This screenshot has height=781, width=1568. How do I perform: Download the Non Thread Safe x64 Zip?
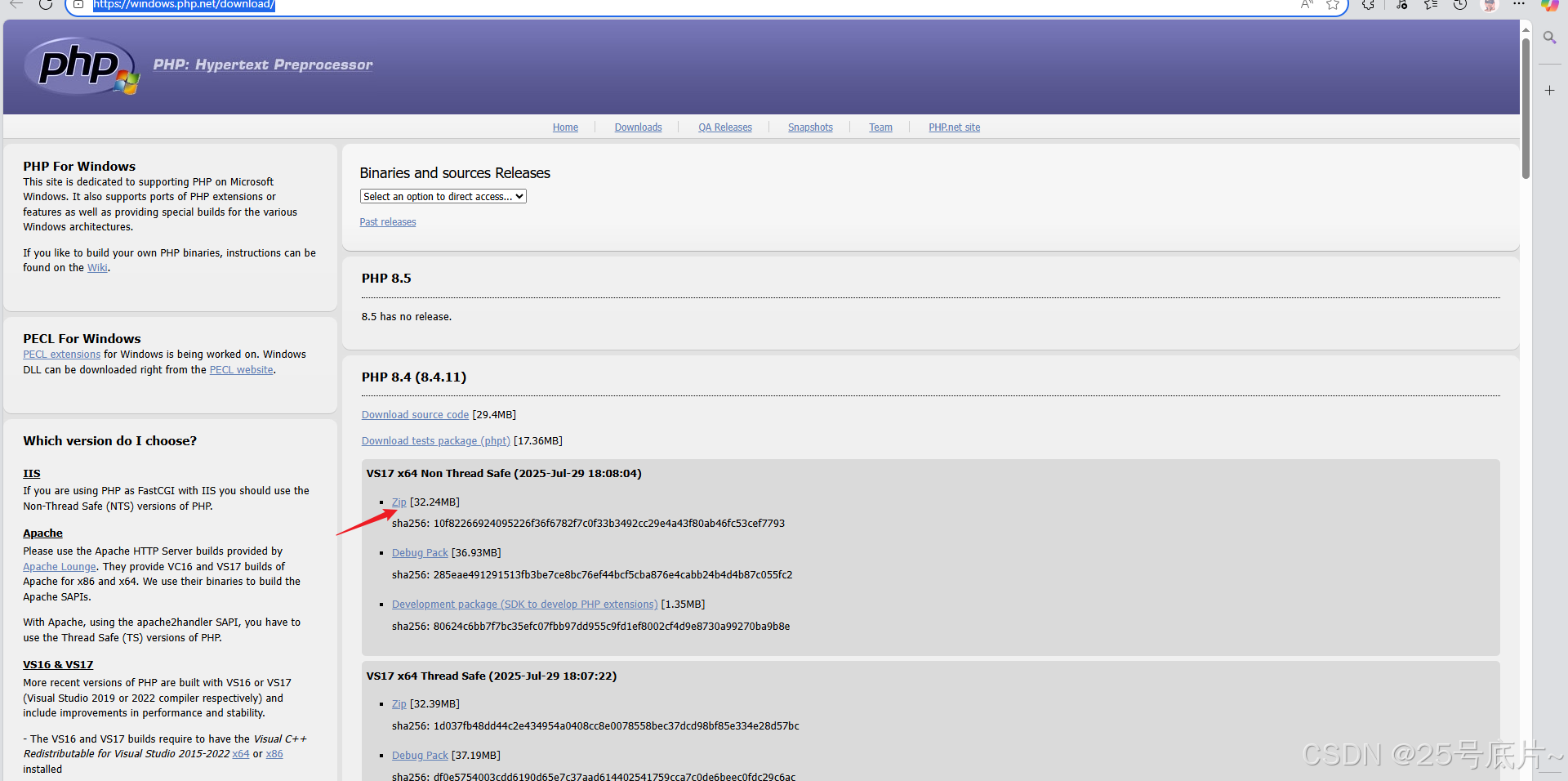(x=399, y=502)
